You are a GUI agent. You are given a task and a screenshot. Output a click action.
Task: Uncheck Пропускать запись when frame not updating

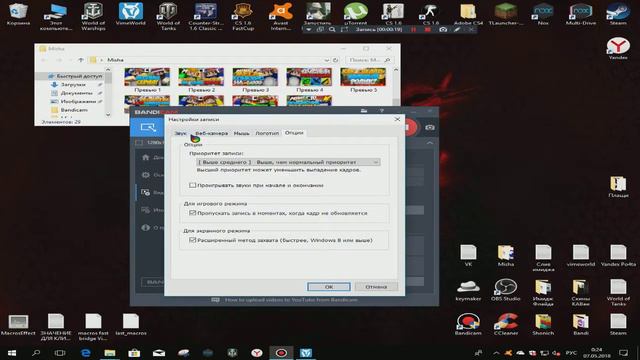click(193, 213)
